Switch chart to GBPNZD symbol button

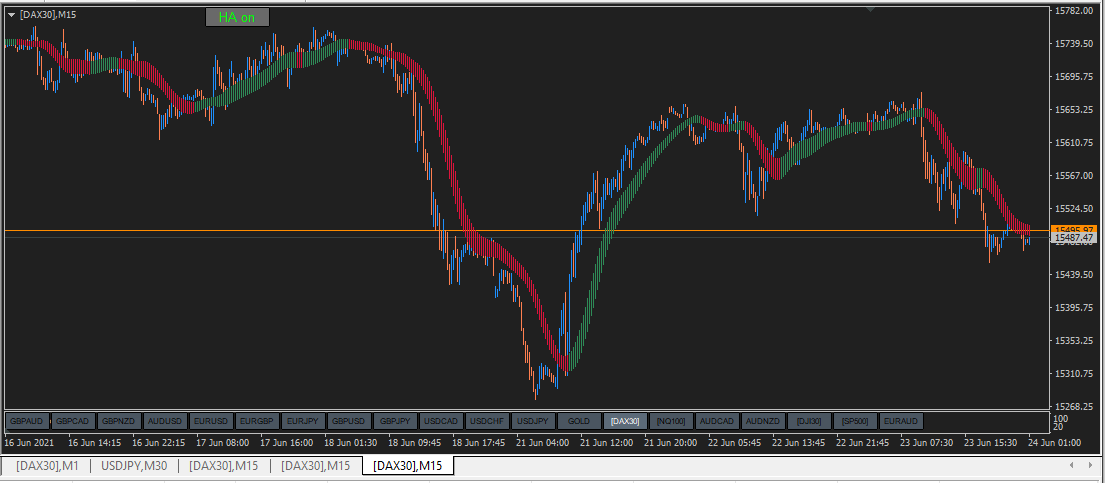point(119,422)
